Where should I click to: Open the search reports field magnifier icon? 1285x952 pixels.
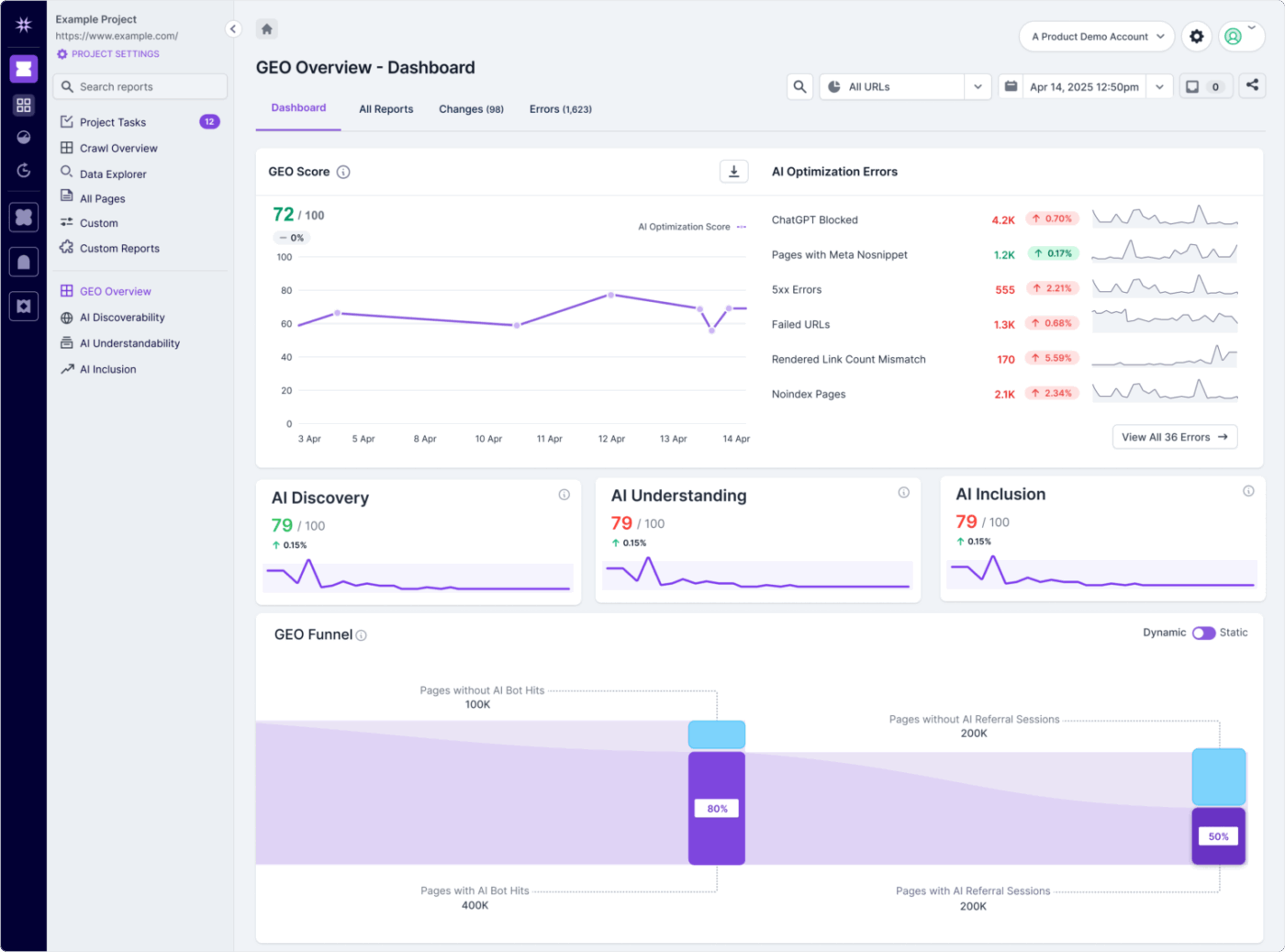[66, 86]
